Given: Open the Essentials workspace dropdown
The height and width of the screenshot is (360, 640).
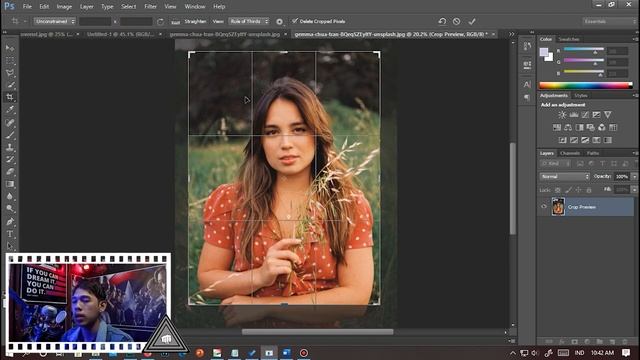Looking at the screenshot, I should click(x=609, y=21).
